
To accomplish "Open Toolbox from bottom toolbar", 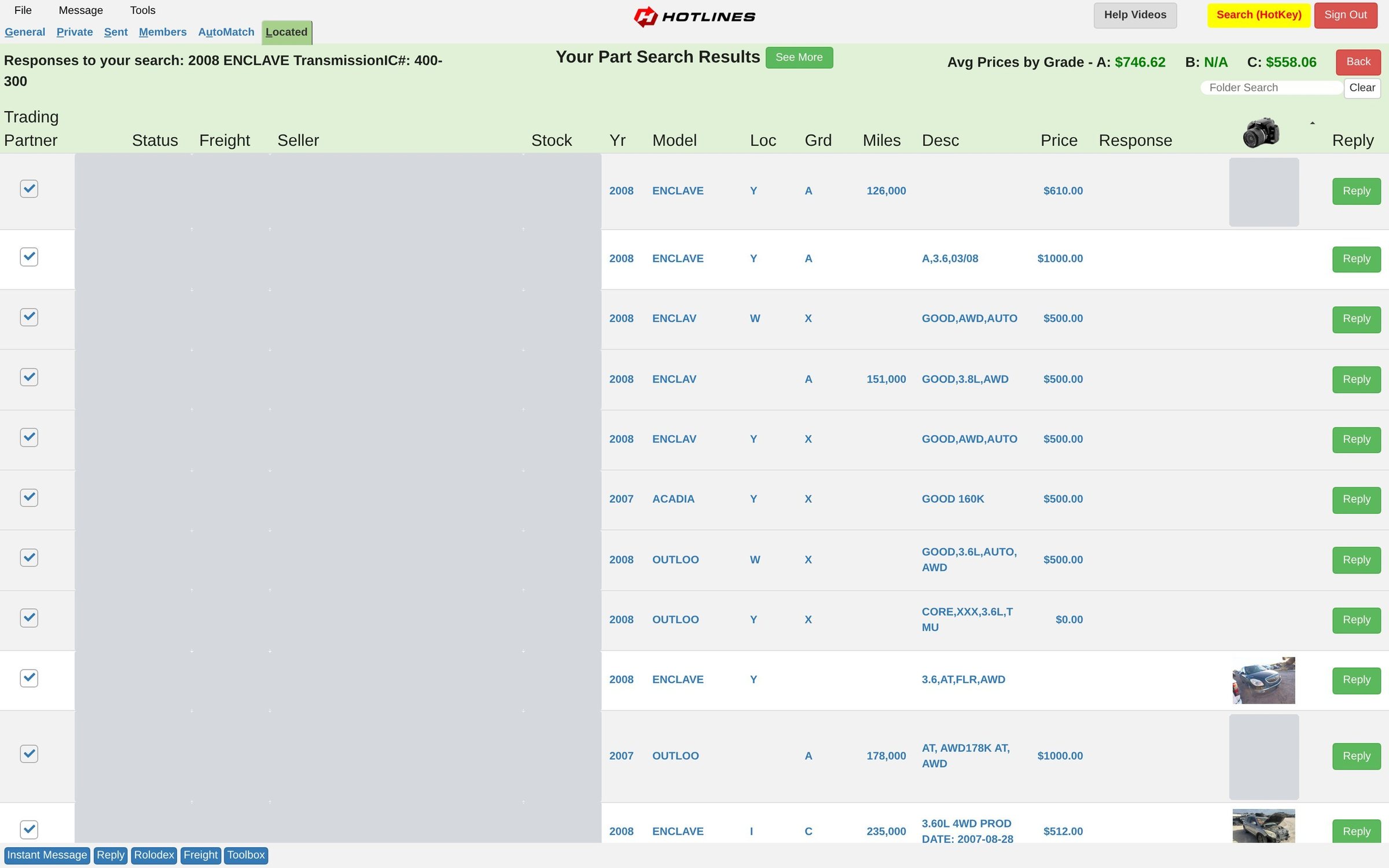I will point(246,855).
